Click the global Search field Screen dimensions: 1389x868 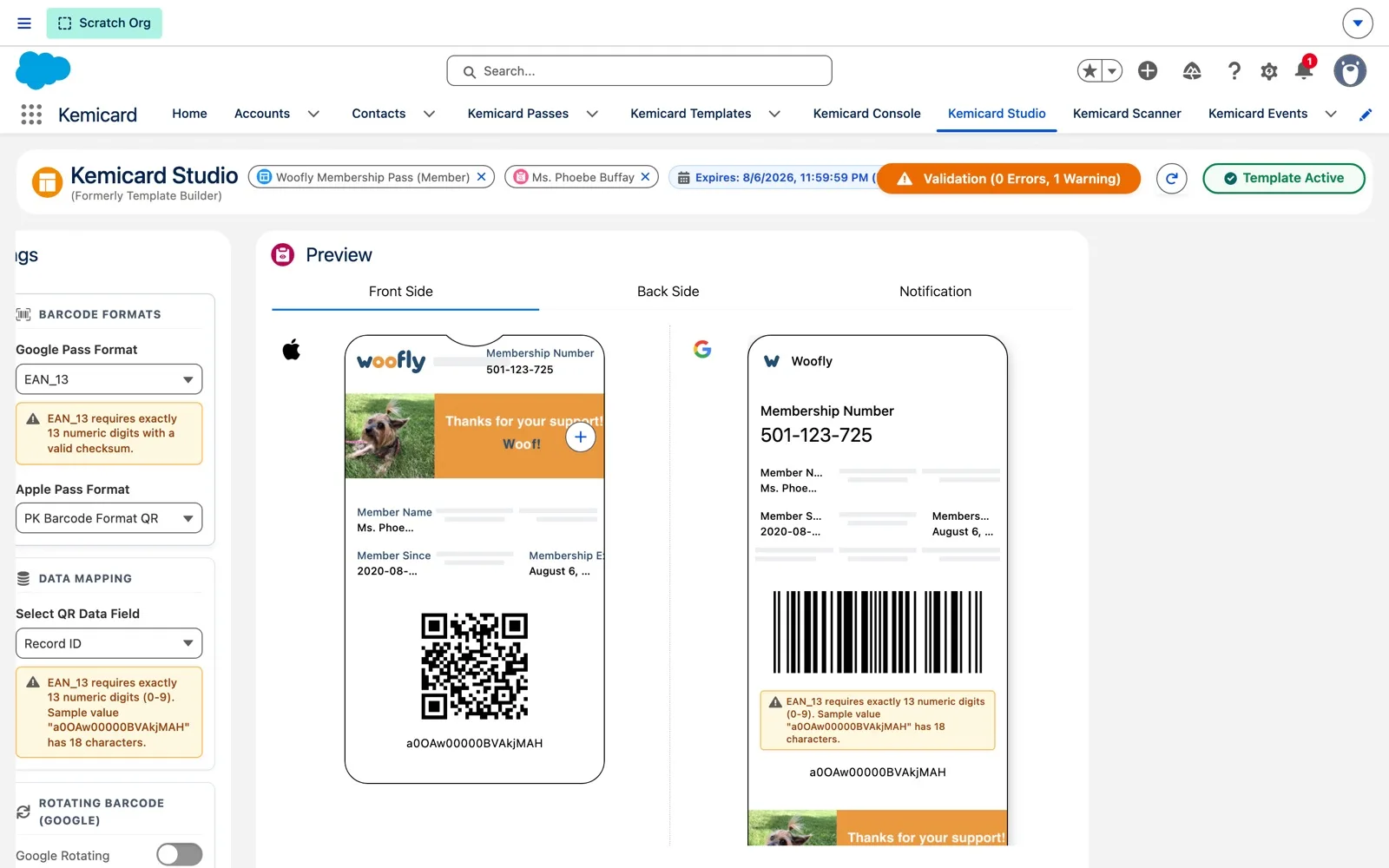click(x=639, y=71)
